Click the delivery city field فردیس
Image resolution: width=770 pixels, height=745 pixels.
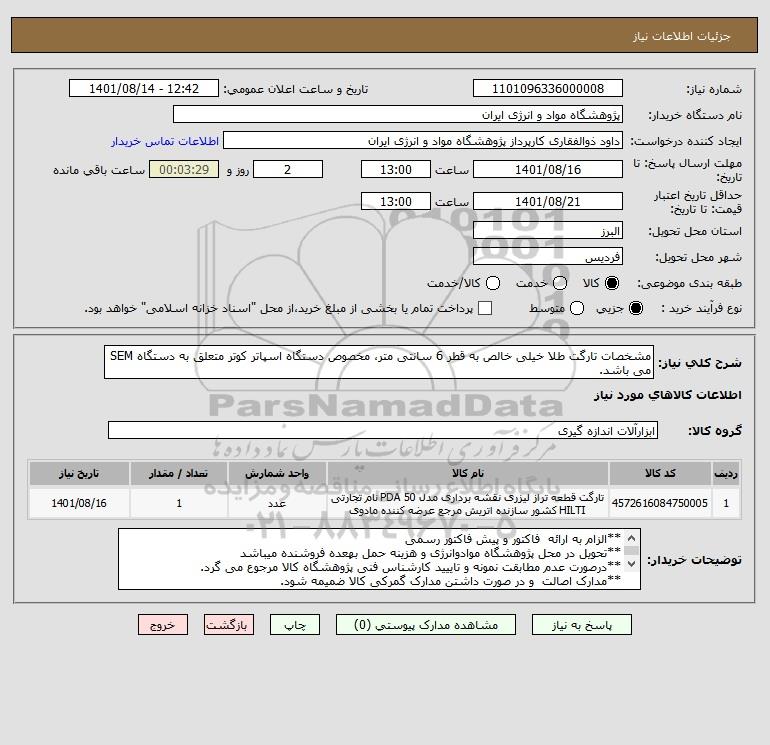point(548,256)
